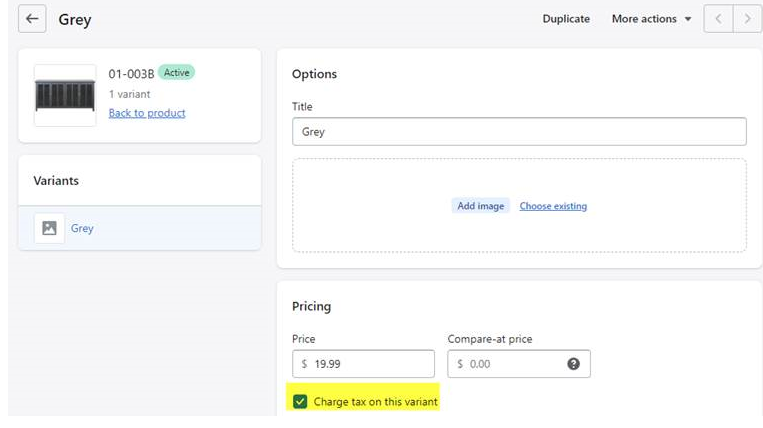The image size is (763, 428).
Task: Open the More actions dropdown
Action: coord(651,19)
